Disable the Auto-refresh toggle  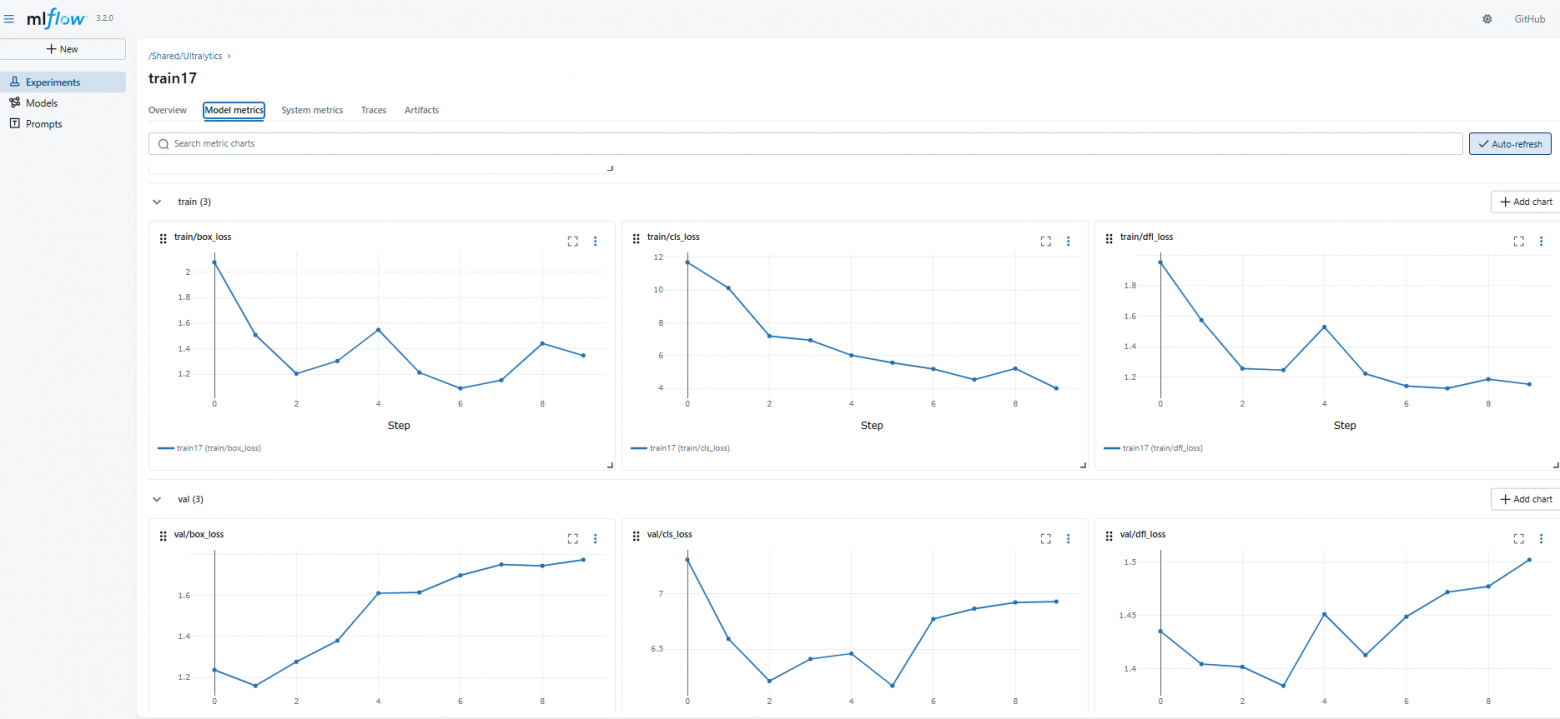click(x=1509, y=143)
